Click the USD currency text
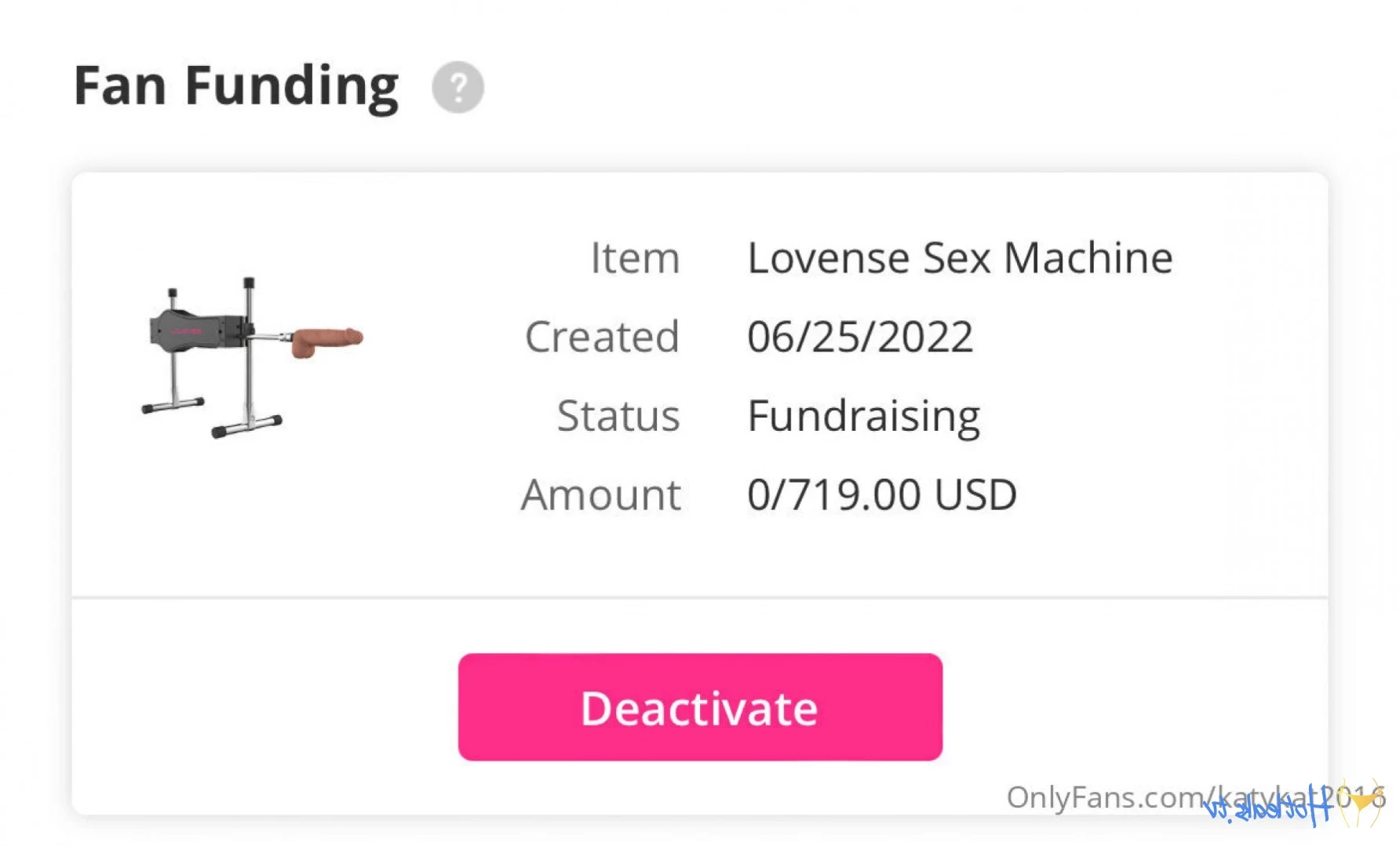 click(975, 495)
